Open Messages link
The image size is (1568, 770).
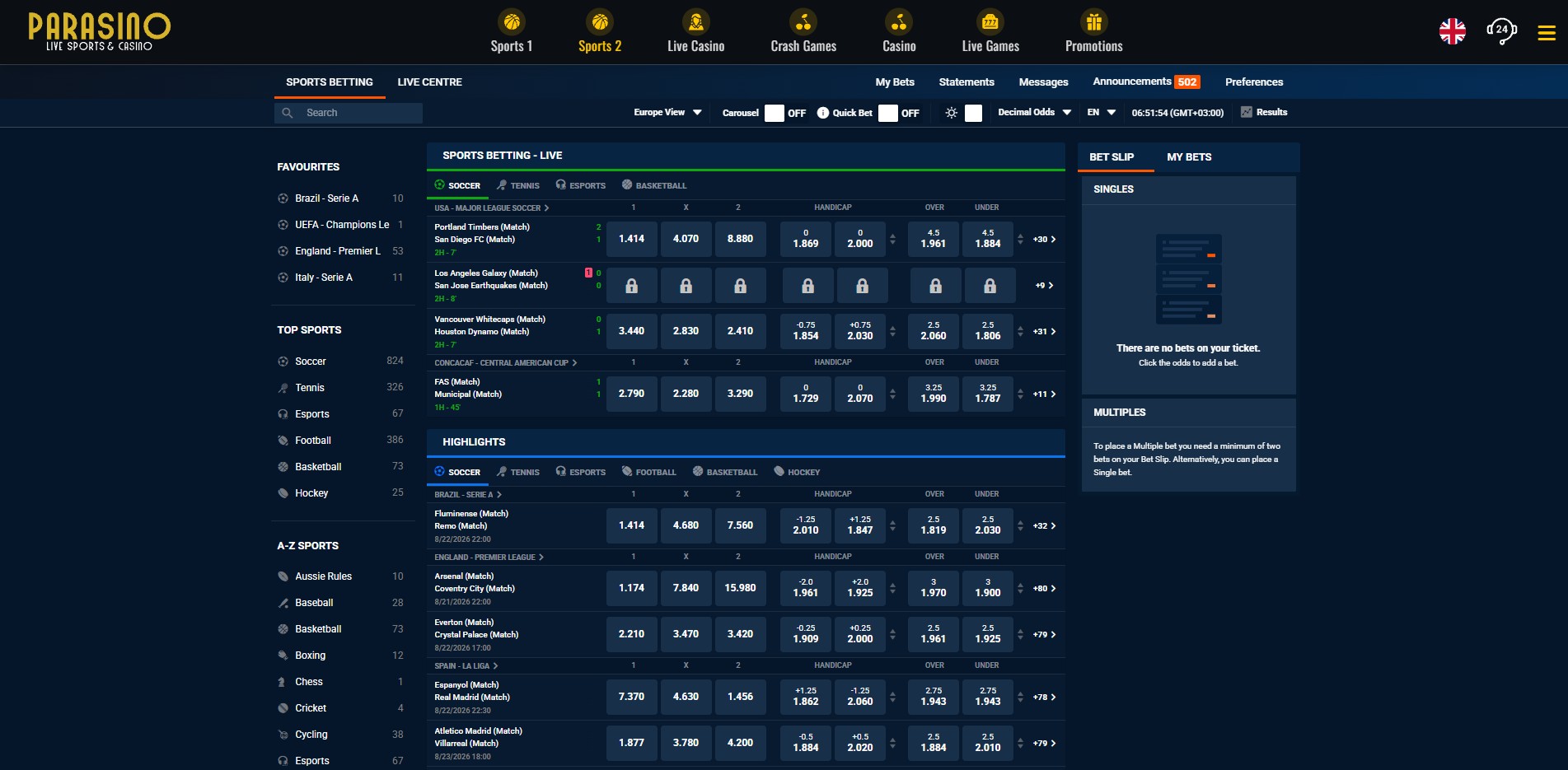click(1043, 82)
